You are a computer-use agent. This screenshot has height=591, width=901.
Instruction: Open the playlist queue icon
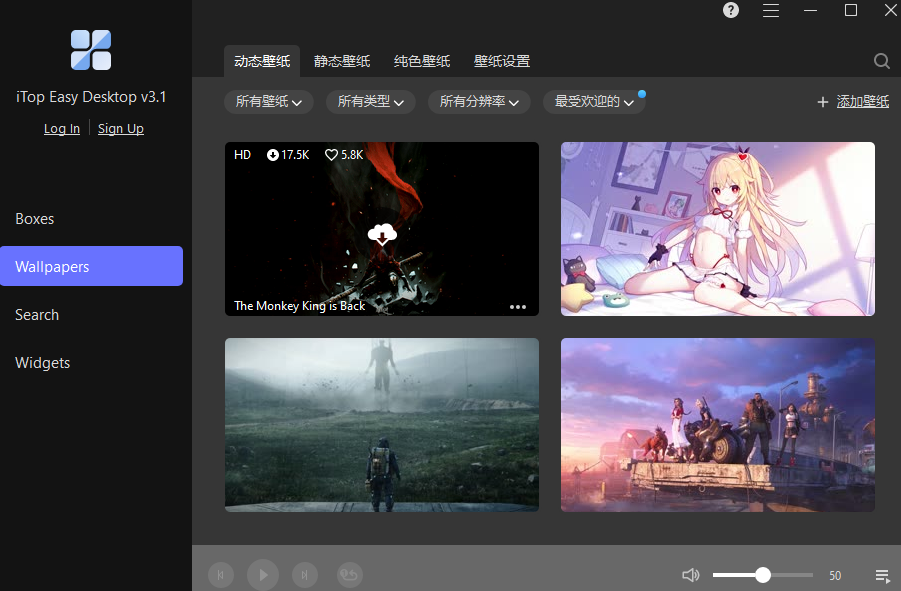[882, 575]
